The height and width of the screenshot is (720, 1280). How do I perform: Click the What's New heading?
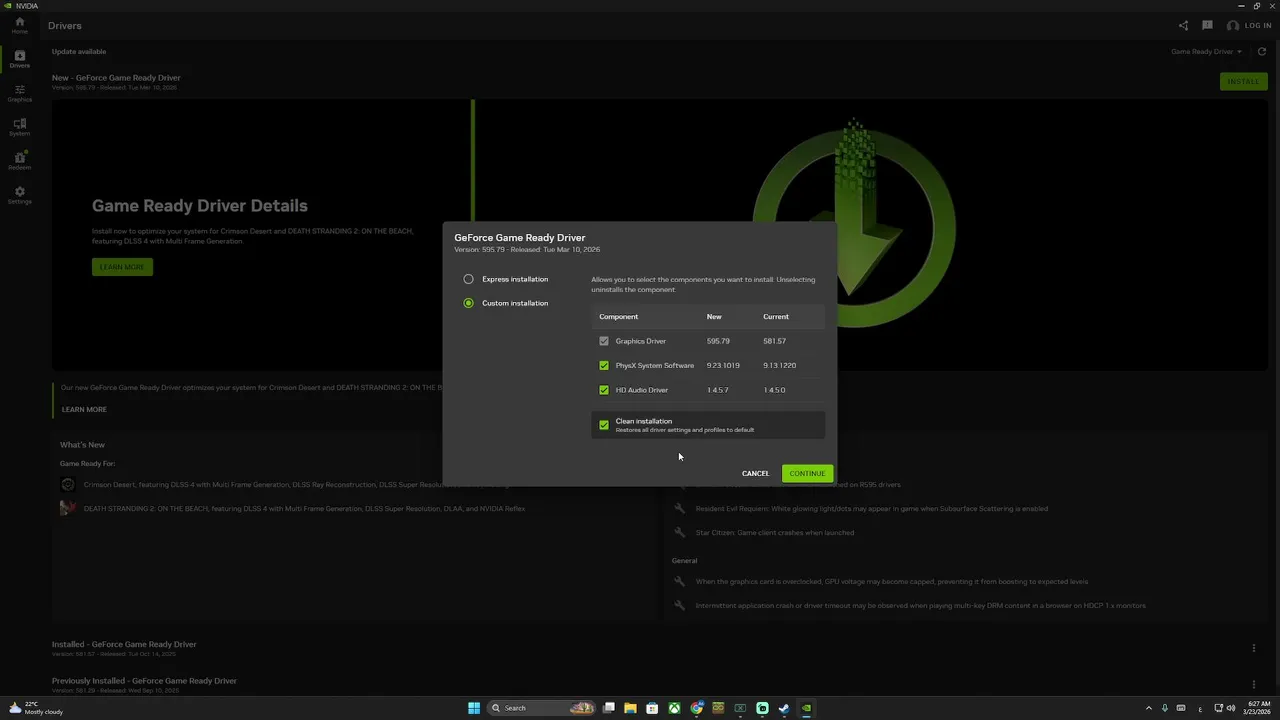tap(82, 445)
